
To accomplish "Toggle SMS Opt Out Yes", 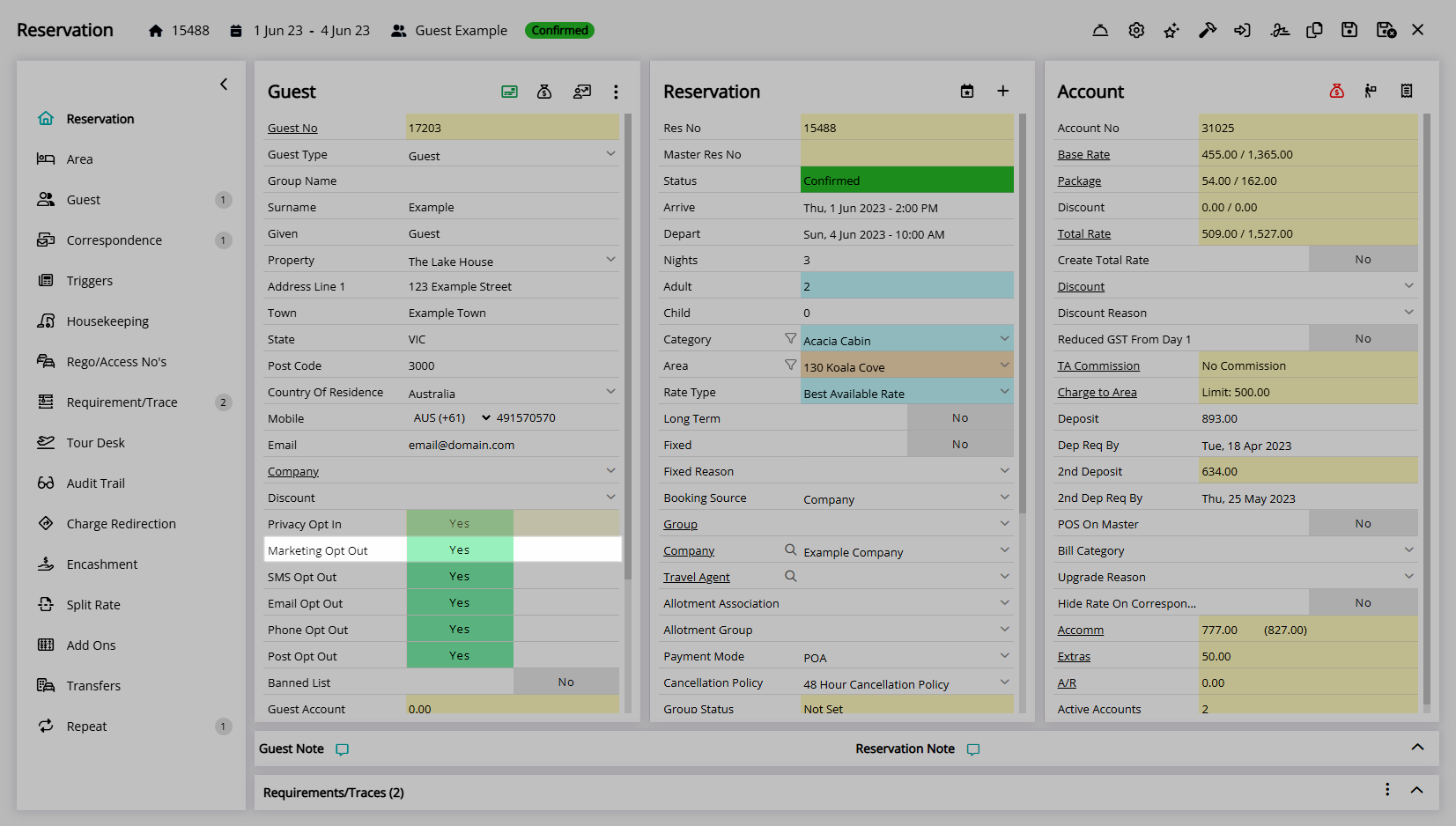I will tap(460, 576).
